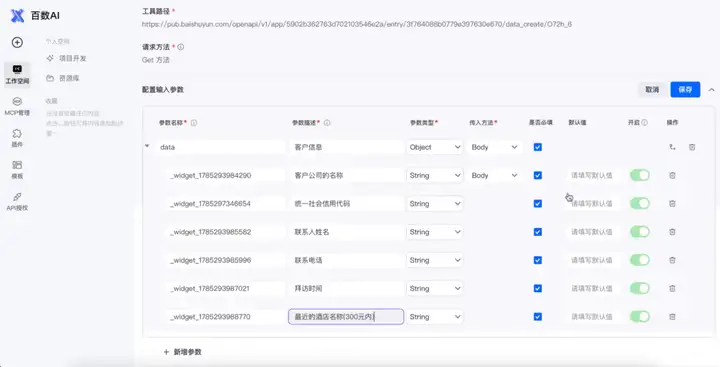720x367 pixels.
Task: Delete the 客户公司的名称 parameter row
Action: (x=672, y=175)
